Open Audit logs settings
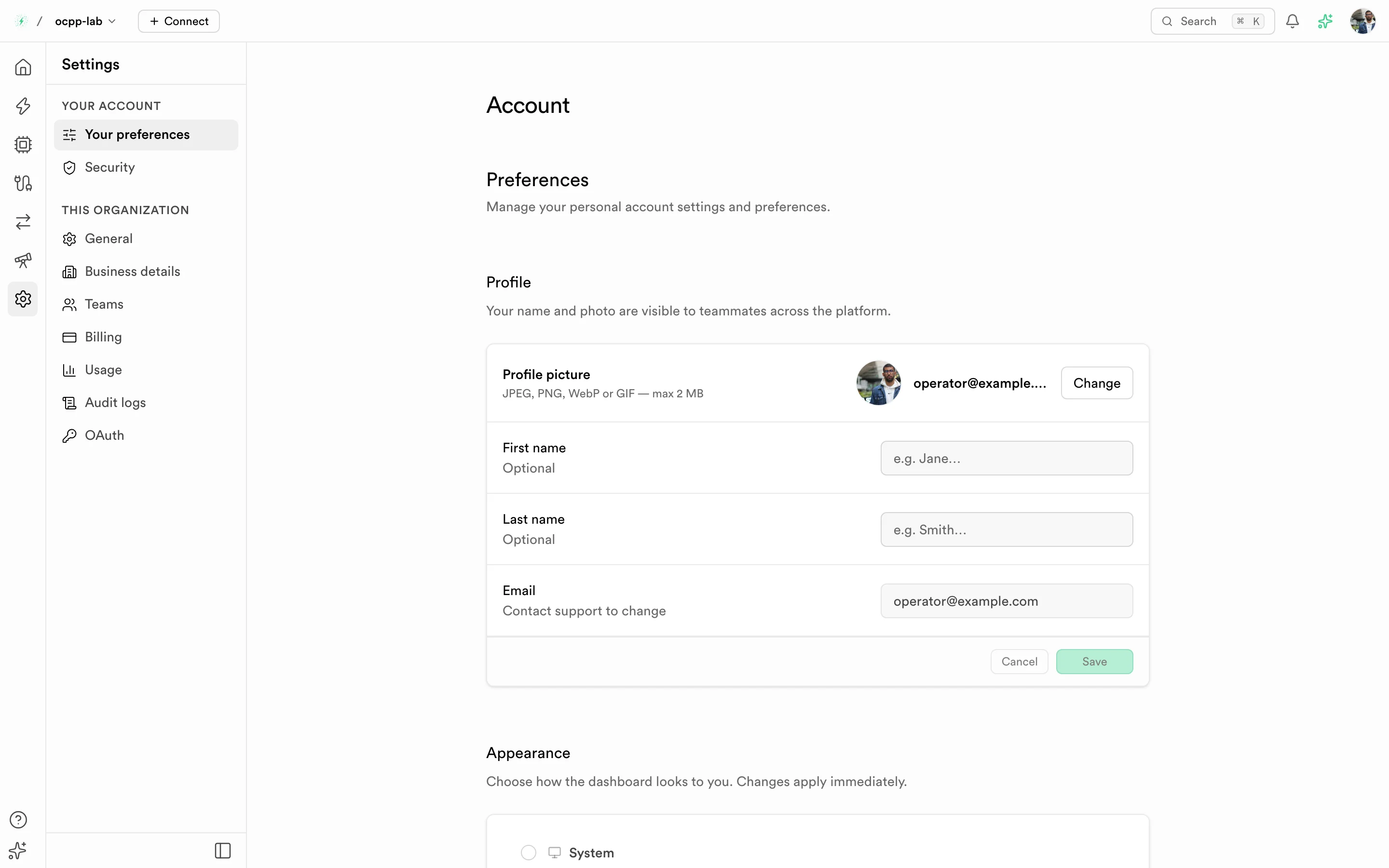 point(146,403)
